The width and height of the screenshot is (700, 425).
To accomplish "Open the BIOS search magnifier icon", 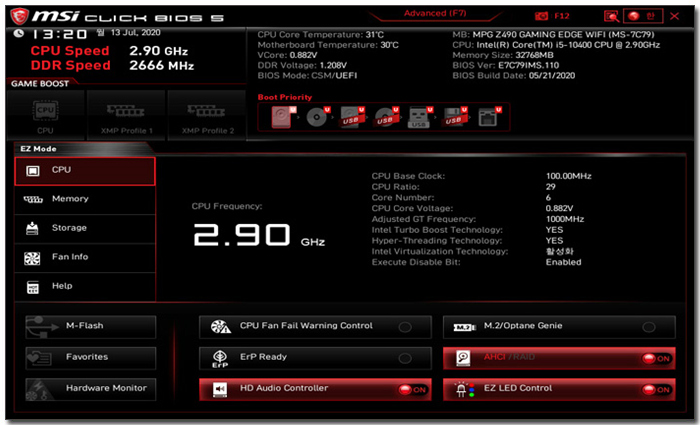I will [x=611, y=17].
